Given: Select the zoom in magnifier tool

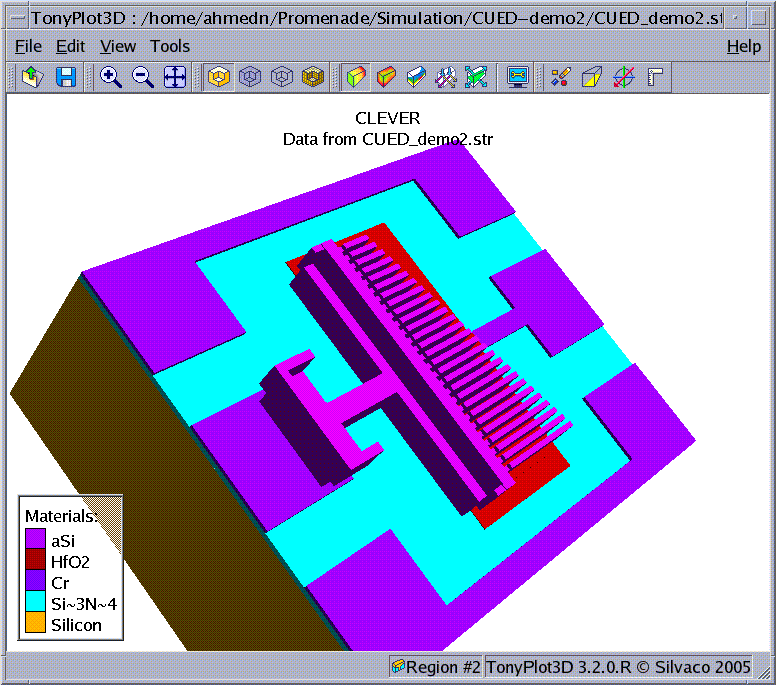Looking at the screenshot, I should pos(110,77).
